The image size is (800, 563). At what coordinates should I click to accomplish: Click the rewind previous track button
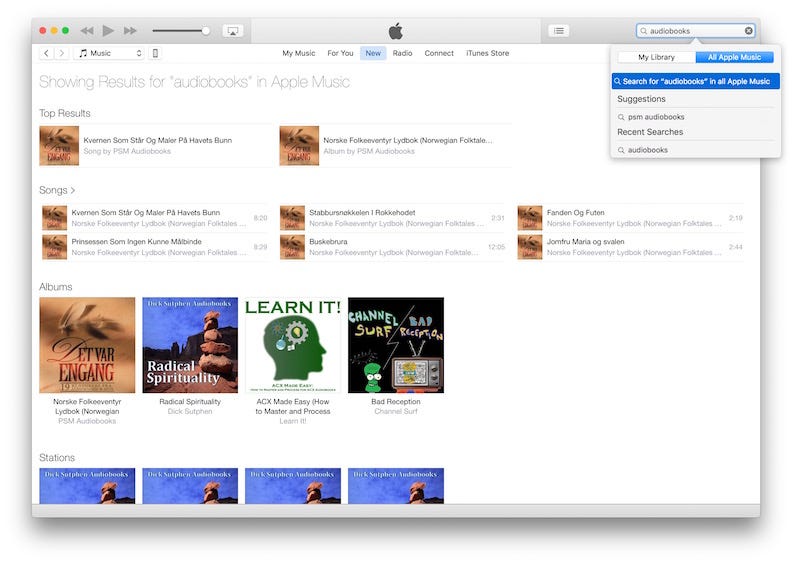point(87,31)
